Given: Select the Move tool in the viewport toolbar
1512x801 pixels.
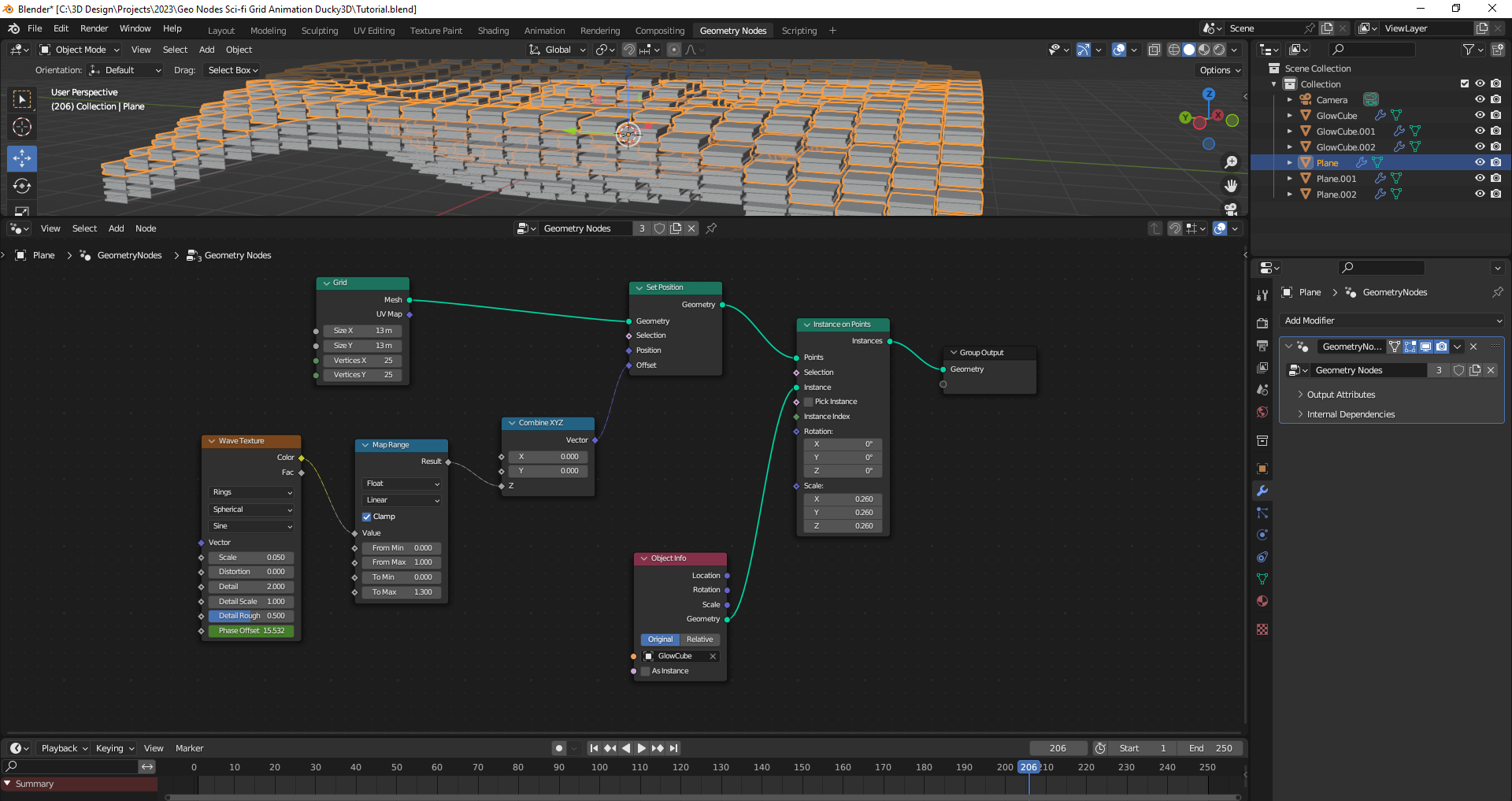Looking at the screenshot, I should tap(21, 158).
